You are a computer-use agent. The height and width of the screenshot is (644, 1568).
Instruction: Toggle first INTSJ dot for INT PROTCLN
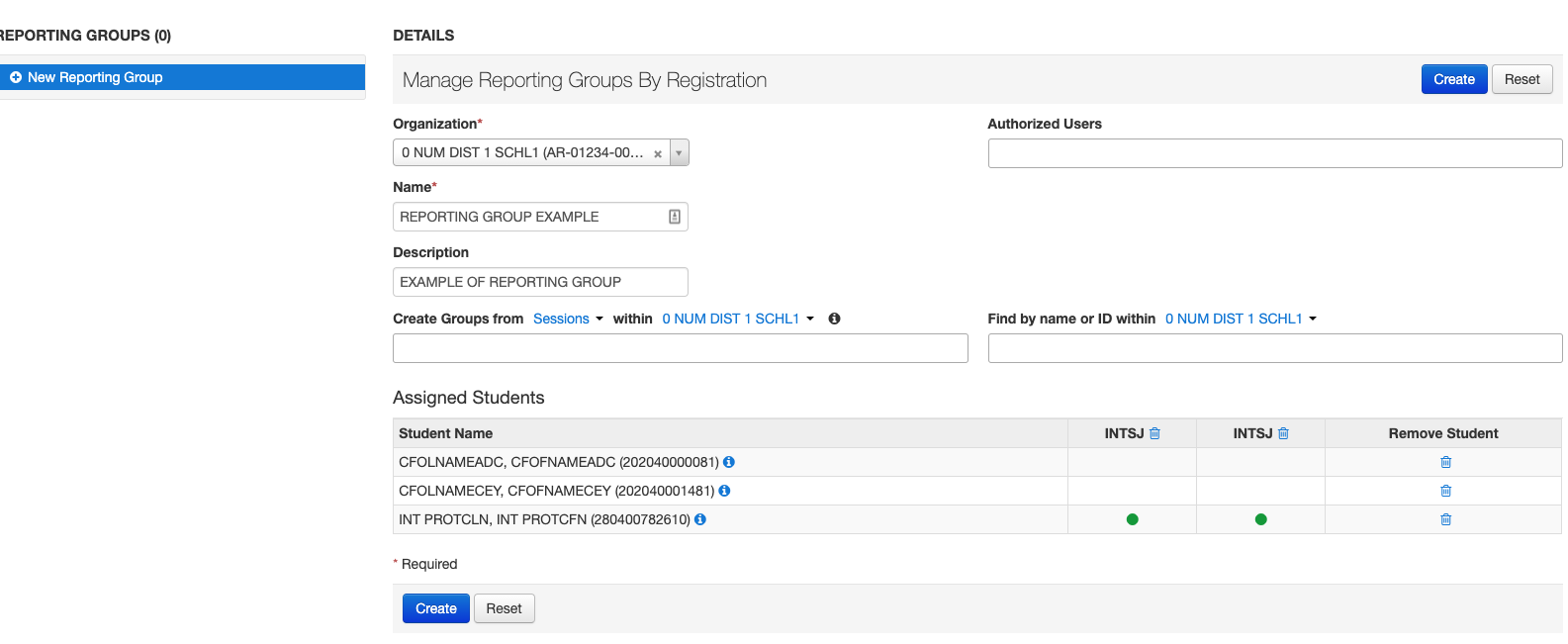click(1132, 519)
